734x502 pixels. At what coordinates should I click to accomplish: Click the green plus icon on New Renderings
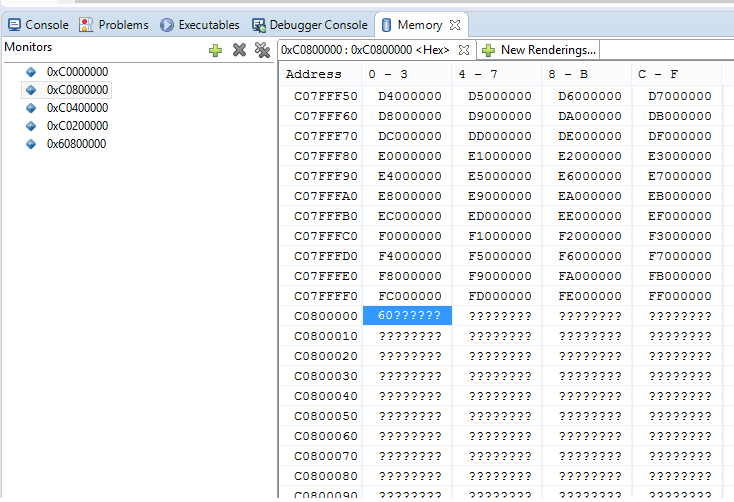click(x=489, y=50)
